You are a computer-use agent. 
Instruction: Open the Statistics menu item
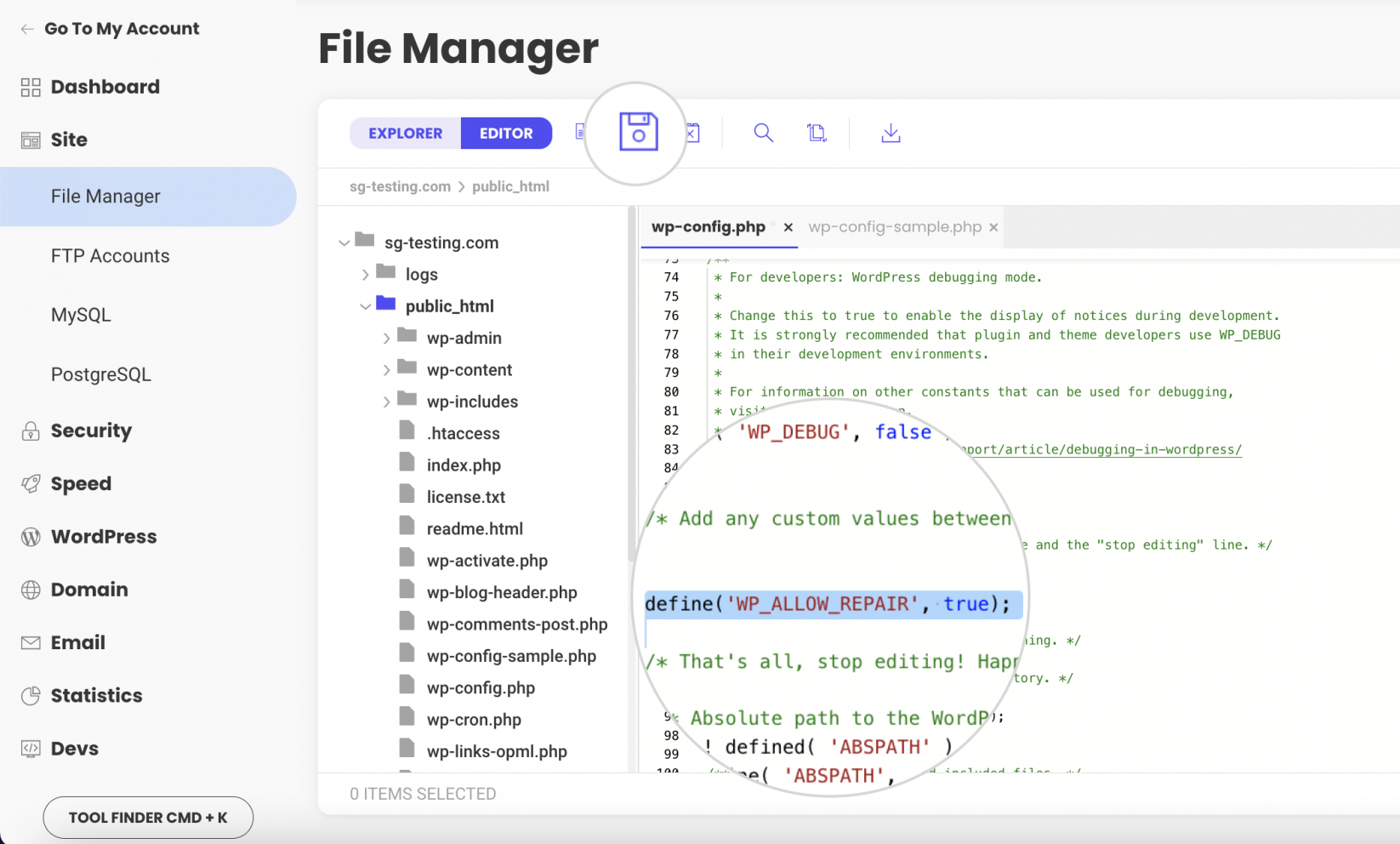coord(96,696)
